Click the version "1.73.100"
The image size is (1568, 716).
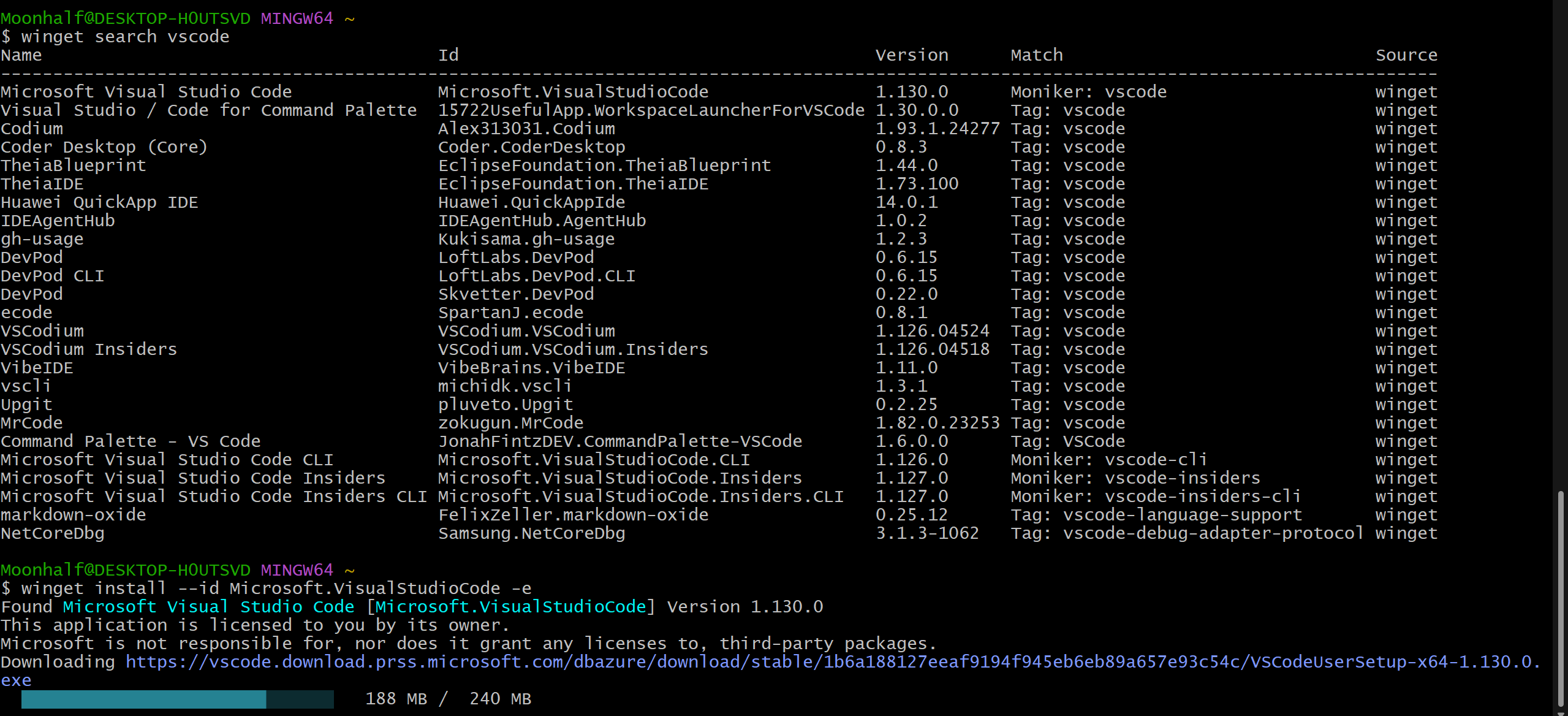click(x=917, y=184)
